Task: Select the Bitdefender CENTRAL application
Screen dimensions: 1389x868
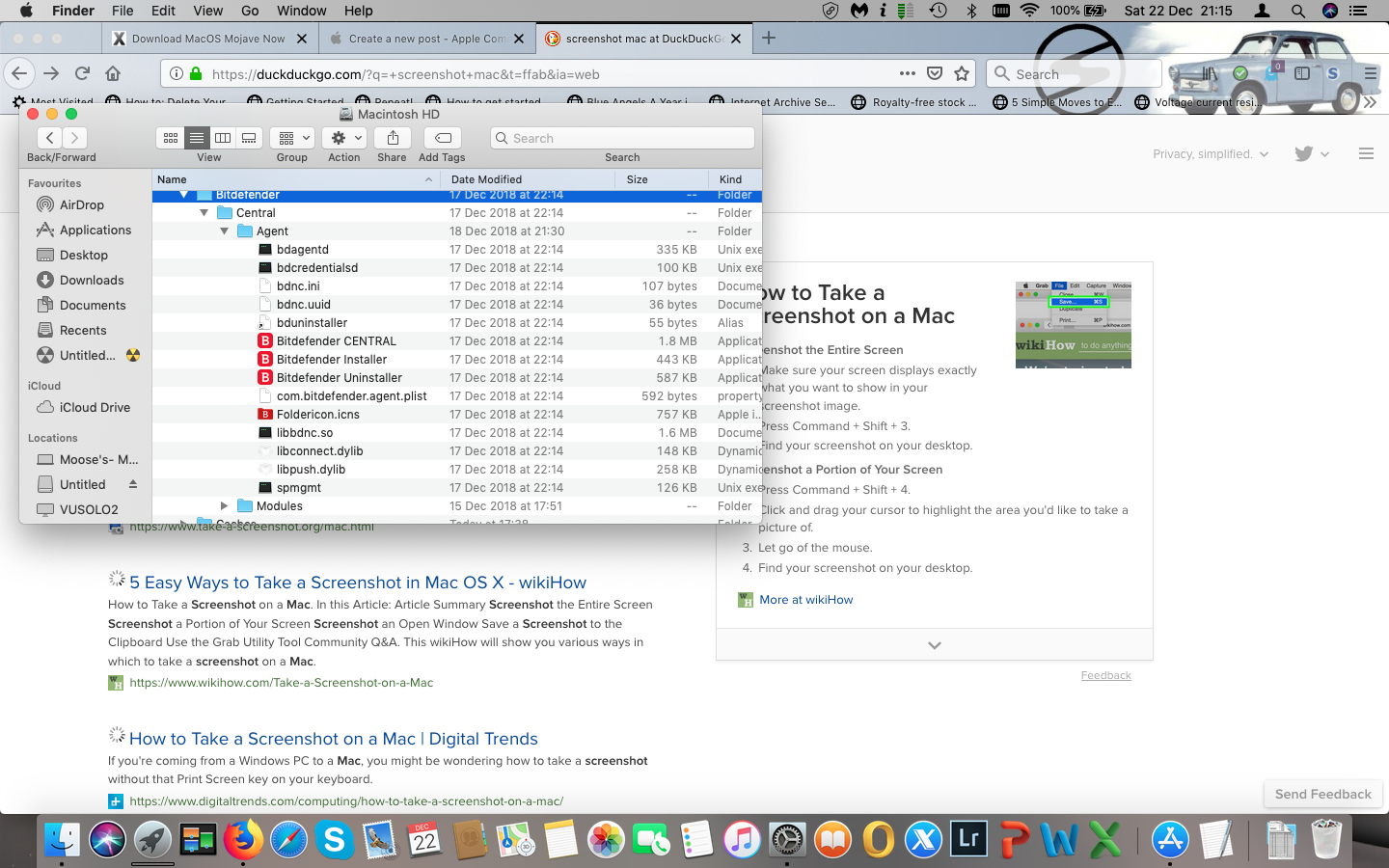Action: [x=457, y=341]
